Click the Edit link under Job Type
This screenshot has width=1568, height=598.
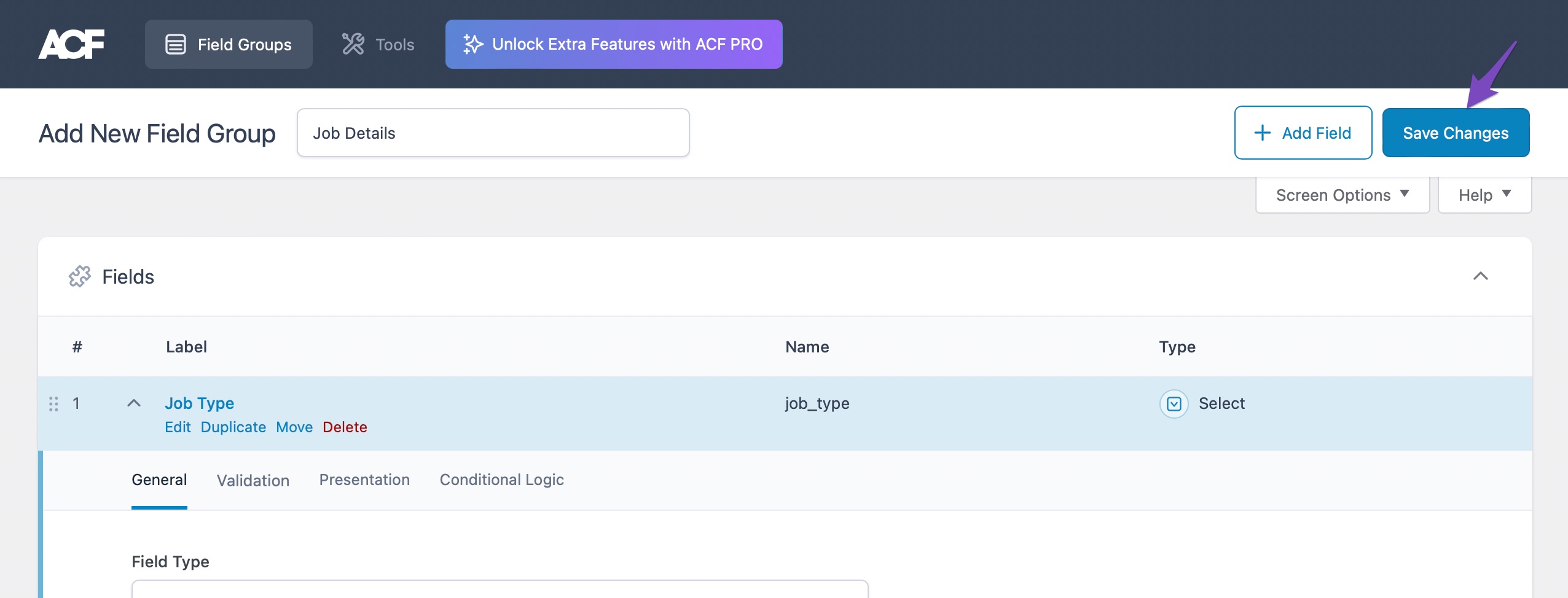[178, 427]
